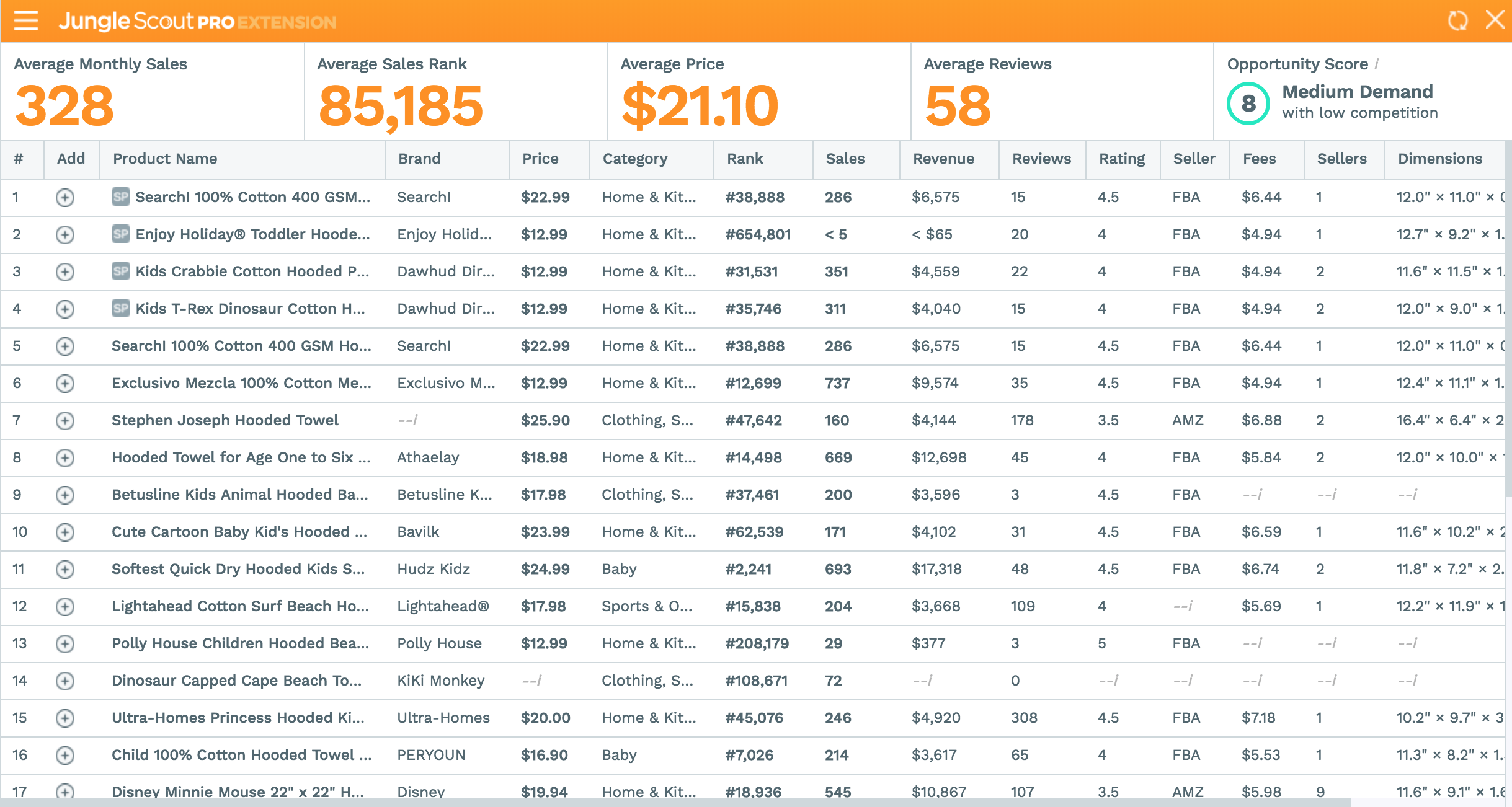1512x807 pixels.
Task: Open the hamburger menu
Action: (26, 21)
